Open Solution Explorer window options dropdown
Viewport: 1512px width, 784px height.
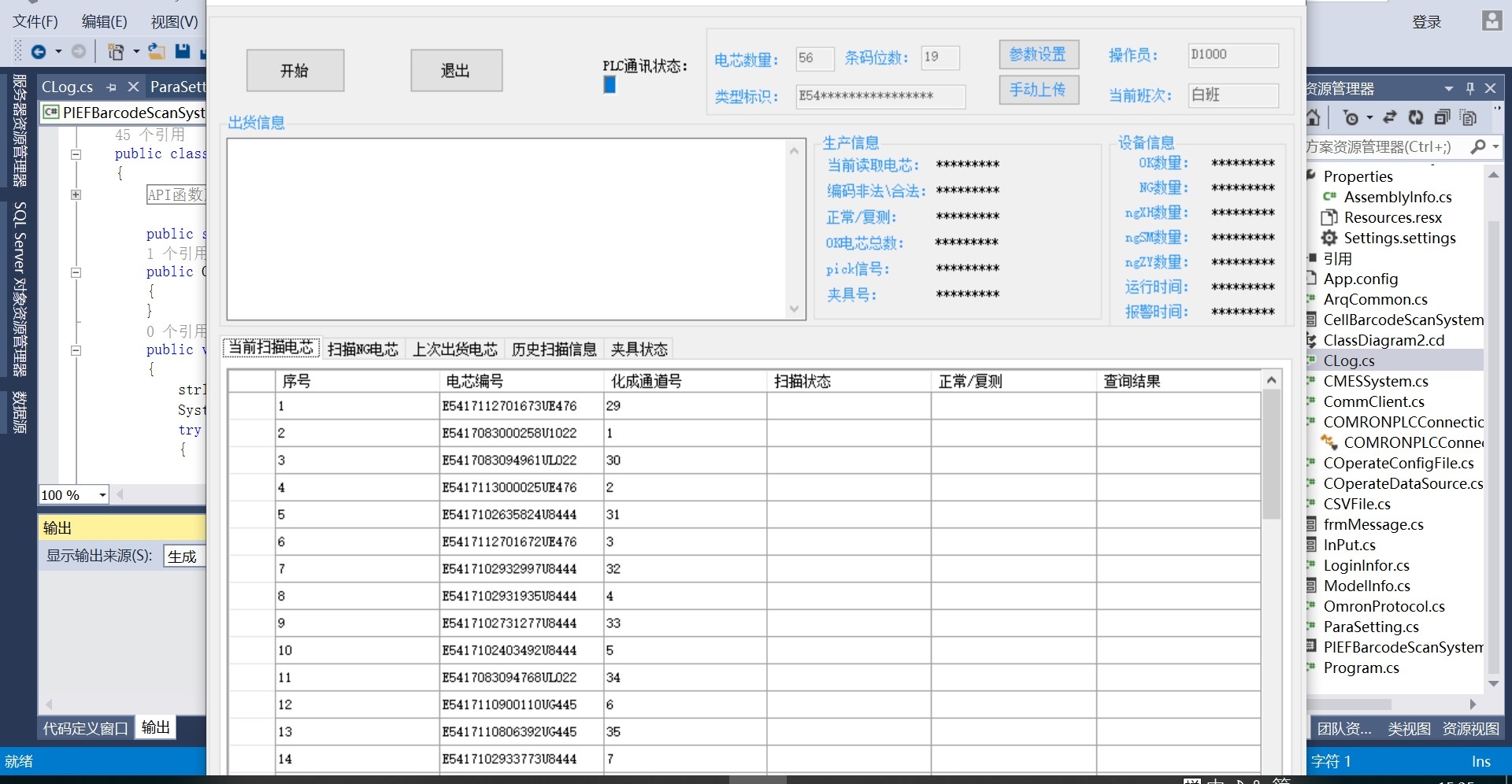(x=1448, y=88)
